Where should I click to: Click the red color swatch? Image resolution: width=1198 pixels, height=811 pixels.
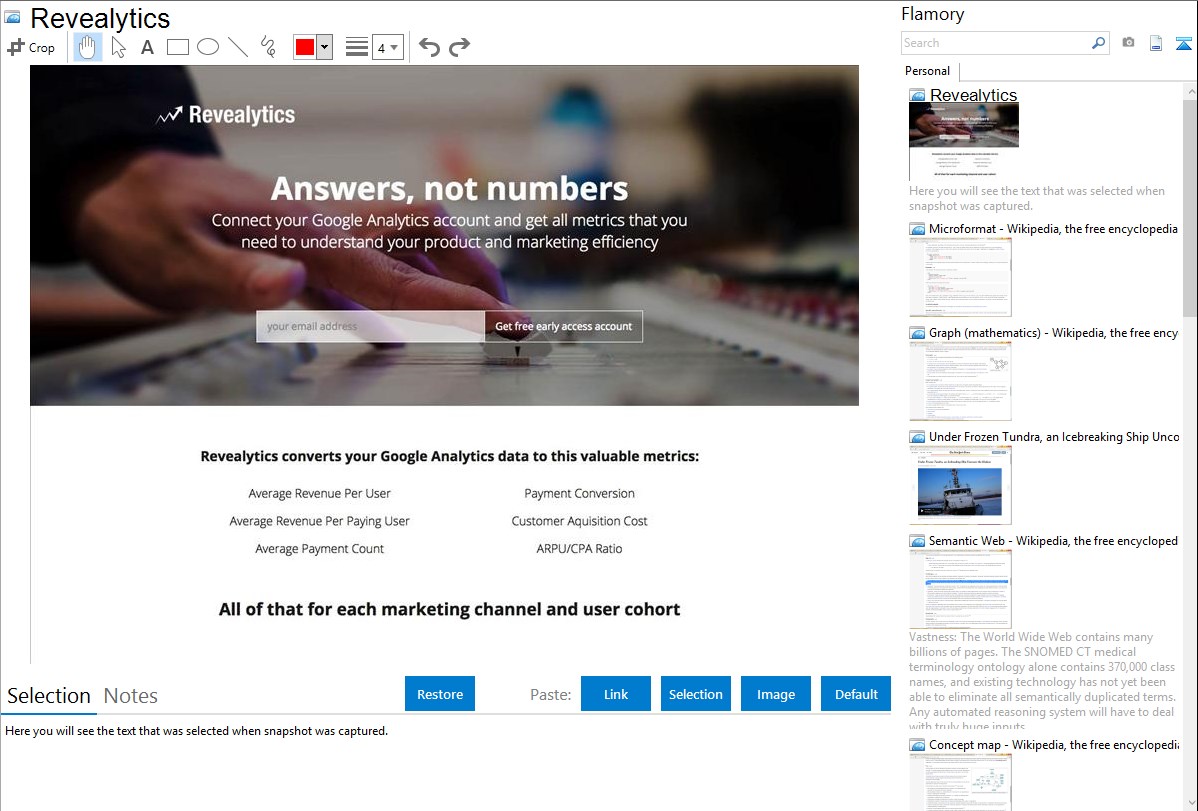point(305,47)
